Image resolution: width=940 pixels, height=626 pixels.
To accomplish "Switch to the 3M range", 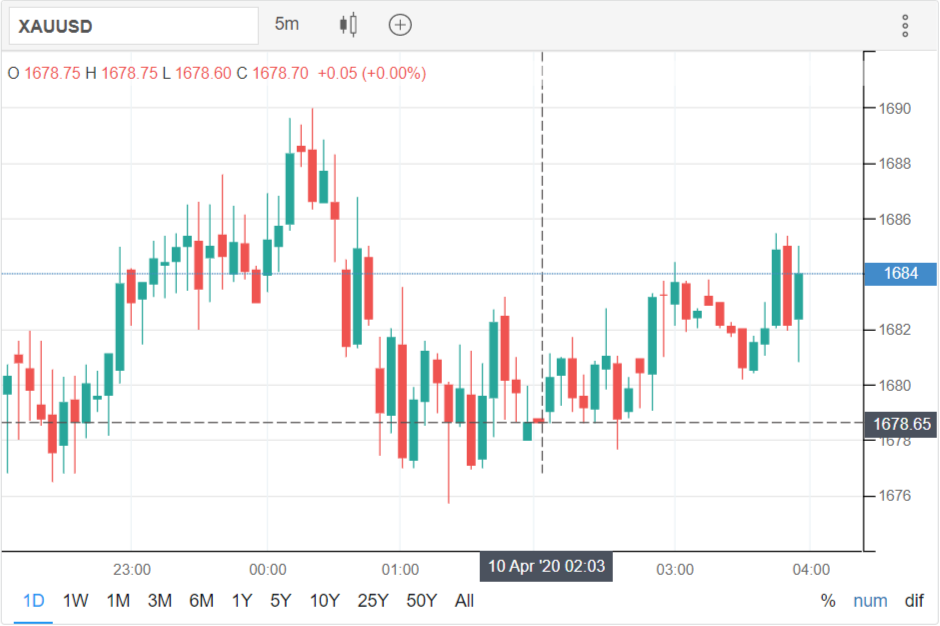I will pyautogui.click(x=159, y=600).
